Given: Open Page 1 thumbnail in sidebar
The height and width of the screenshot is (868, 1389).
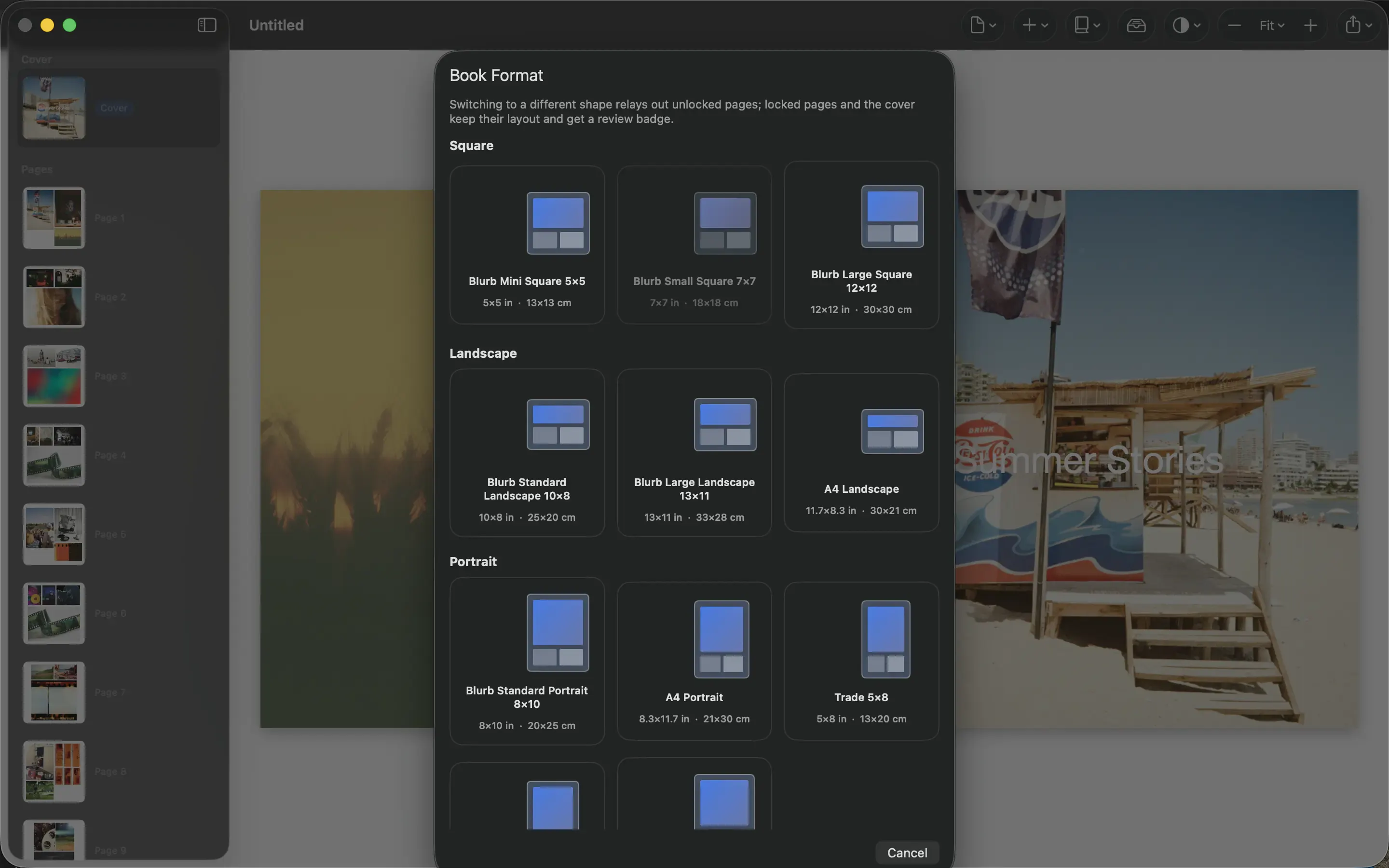Looking at the screenshot, I should pos(54,218).
